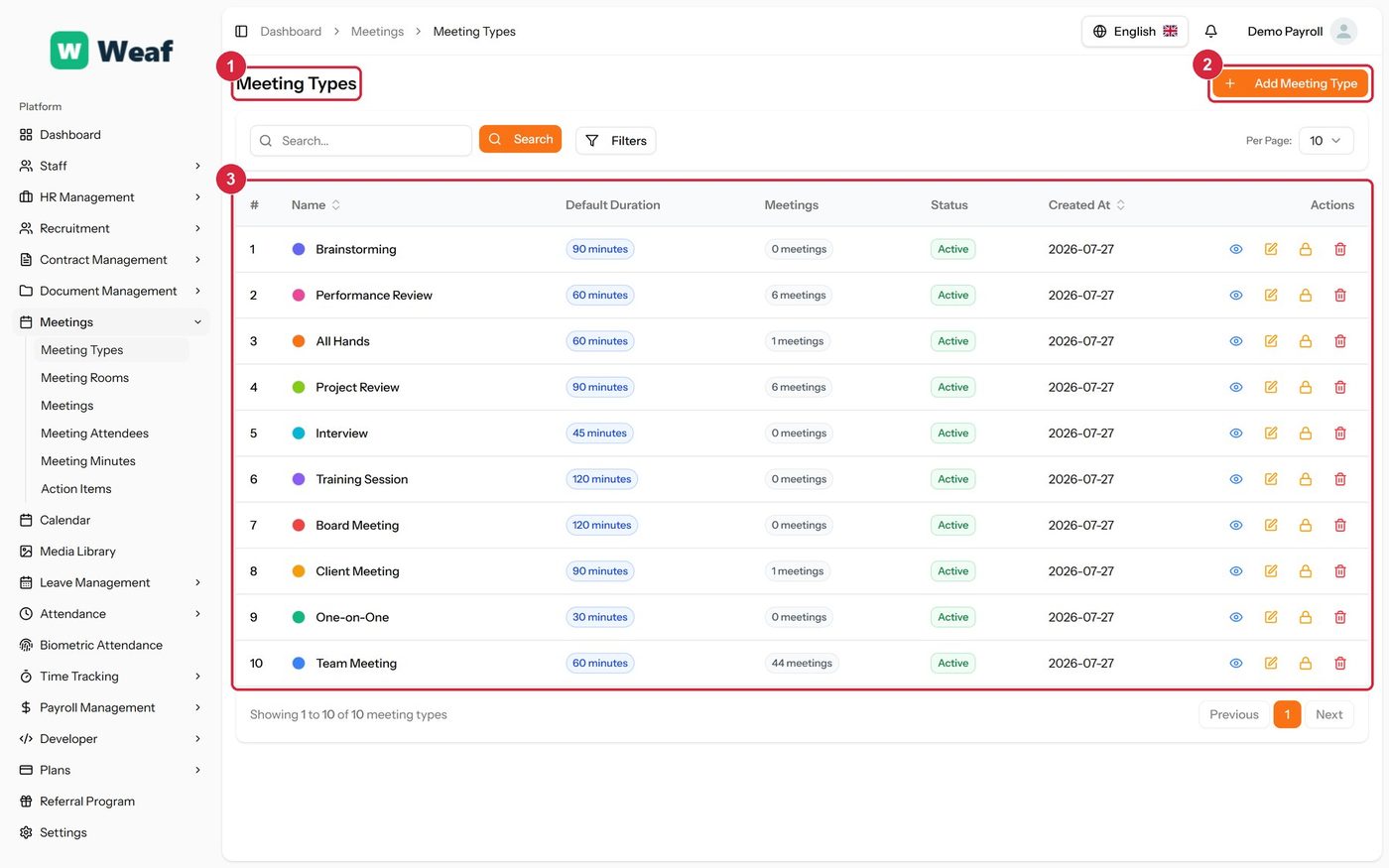Edit the Training Session meeting type
Viewport: 1389px width, 868px height.
click(x=1271, y=479)
